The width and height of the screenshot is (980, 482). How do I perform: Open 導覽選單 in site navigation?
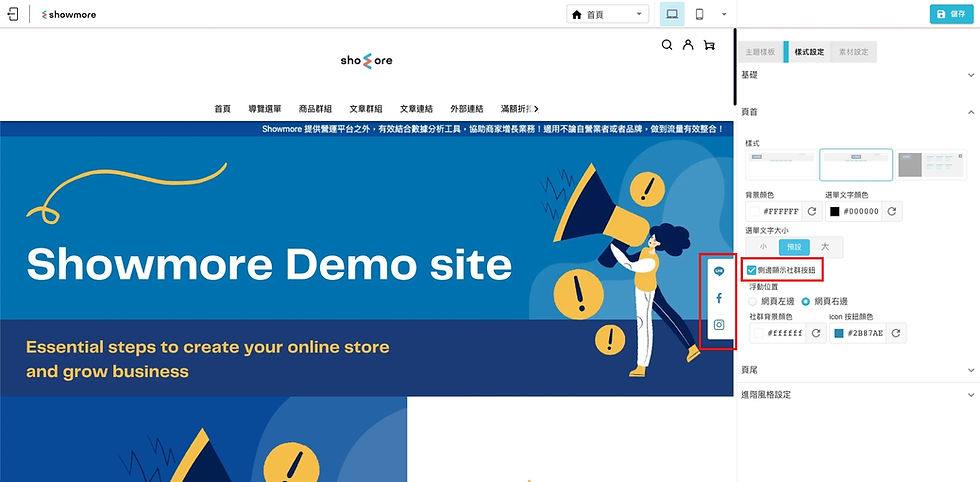click(x=265, y=109)
